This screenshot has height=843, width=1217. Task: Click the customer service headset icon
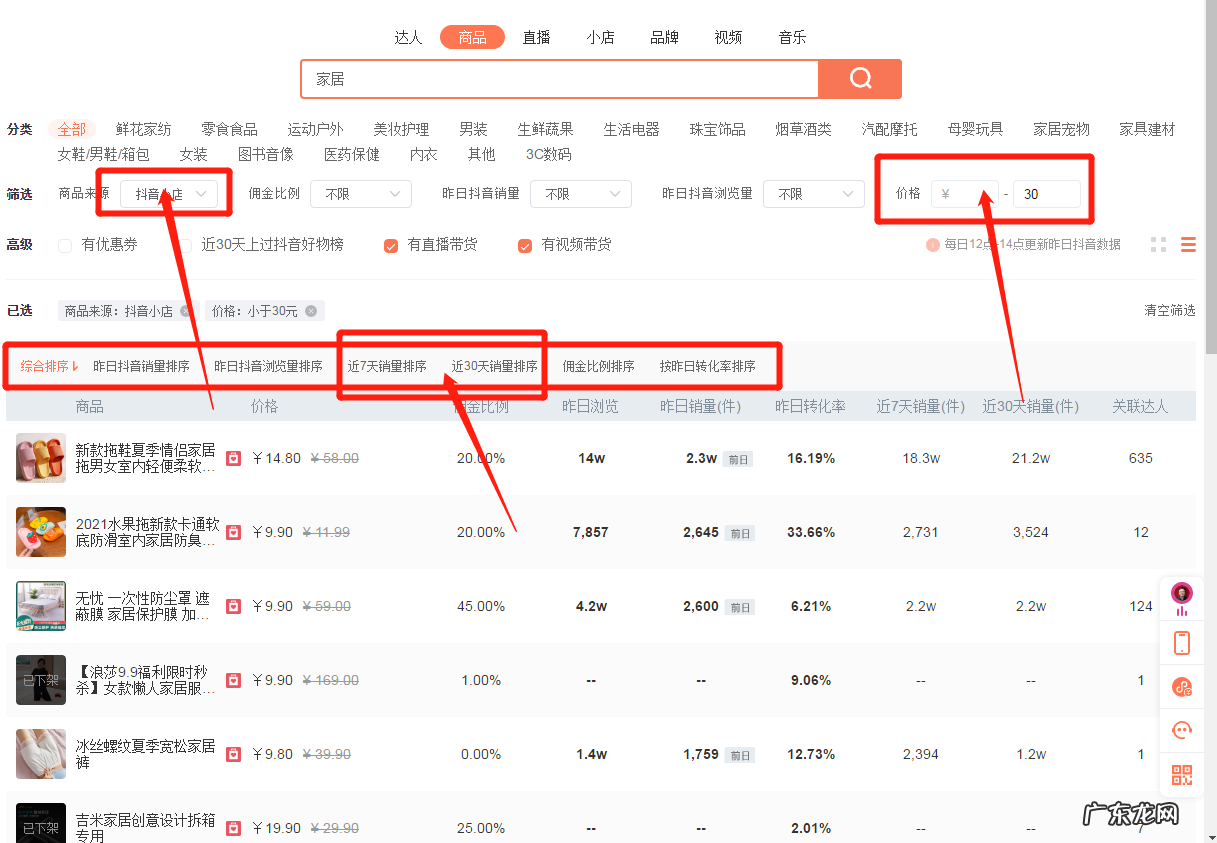pos(1181,730)
